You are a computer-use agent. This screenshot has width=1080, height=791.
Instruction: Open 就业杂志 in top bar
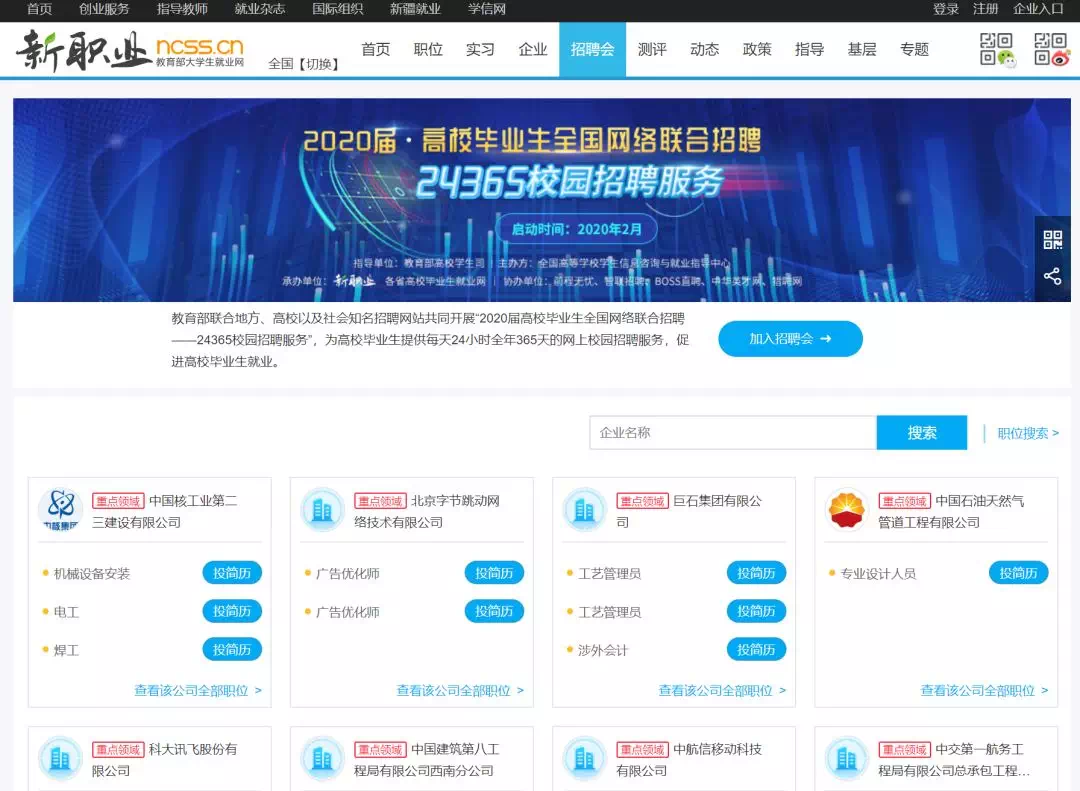[x=260, y=9]
